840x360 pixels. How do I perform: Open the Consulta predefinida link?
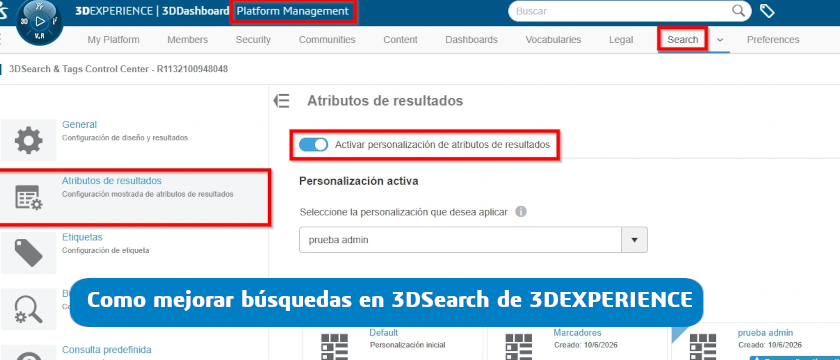[x=107, y=350]
